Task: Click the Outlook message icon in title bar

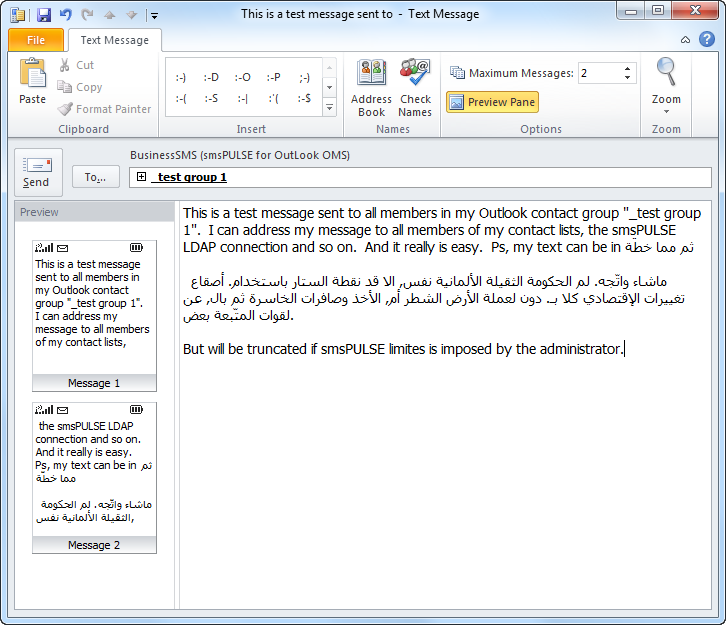Action: click(x=18, y=15)
